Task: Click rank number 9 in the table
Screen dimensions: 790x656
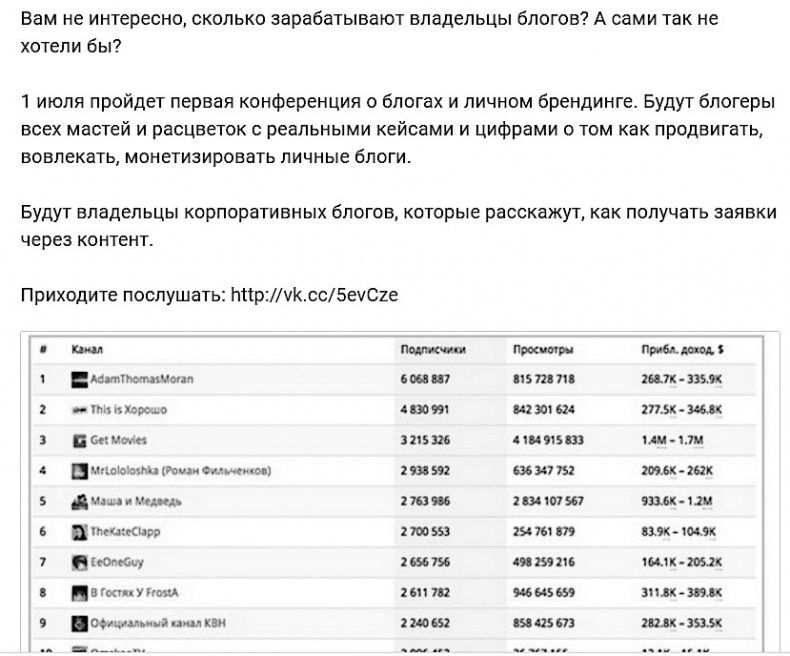Action: [42, 623]
